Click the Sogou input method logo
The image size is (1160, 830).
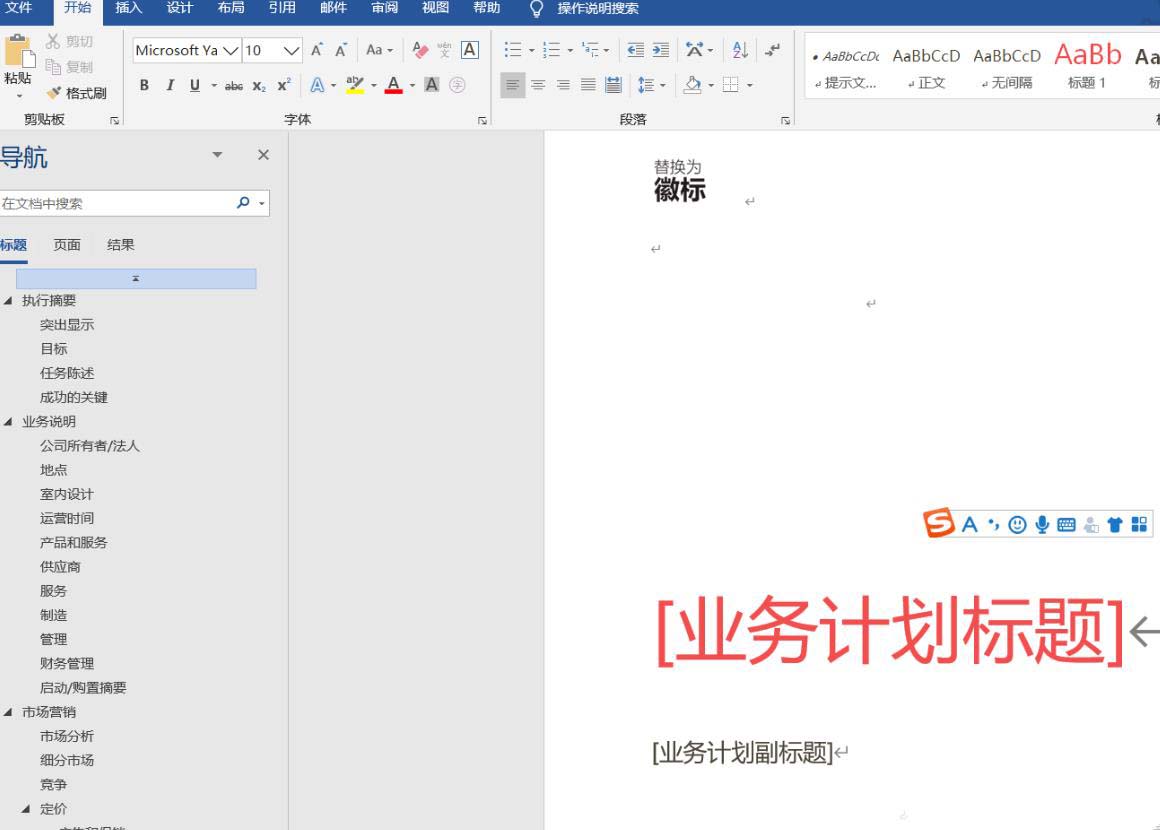click(938, 523)
